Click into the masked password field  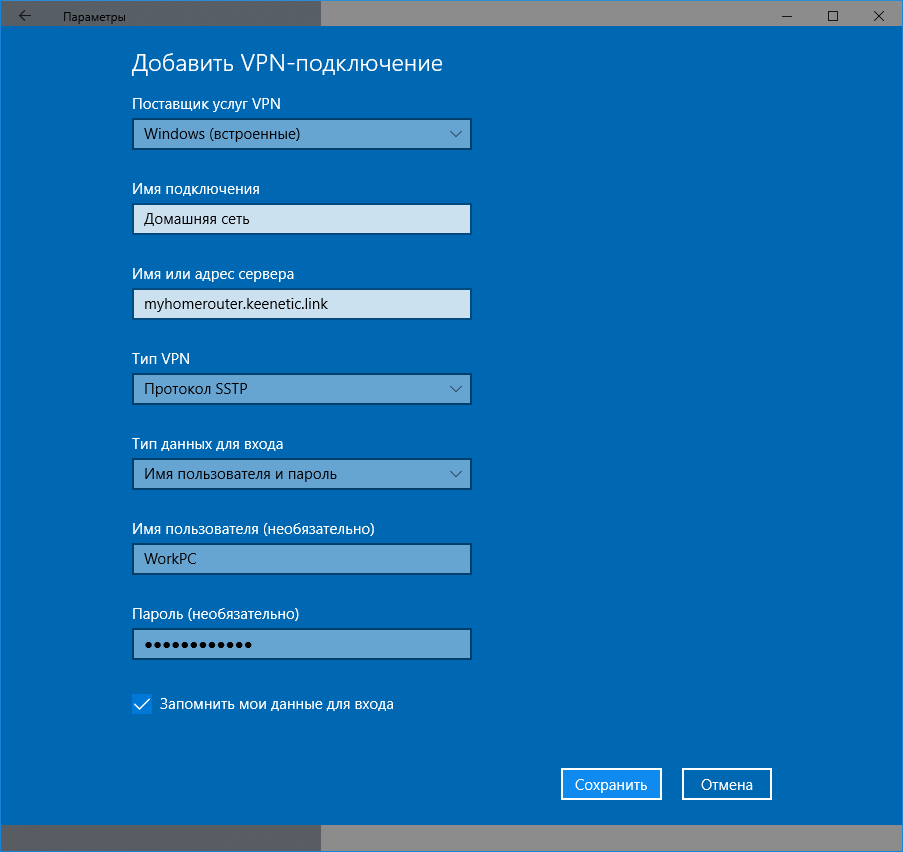tap(301, 644)
